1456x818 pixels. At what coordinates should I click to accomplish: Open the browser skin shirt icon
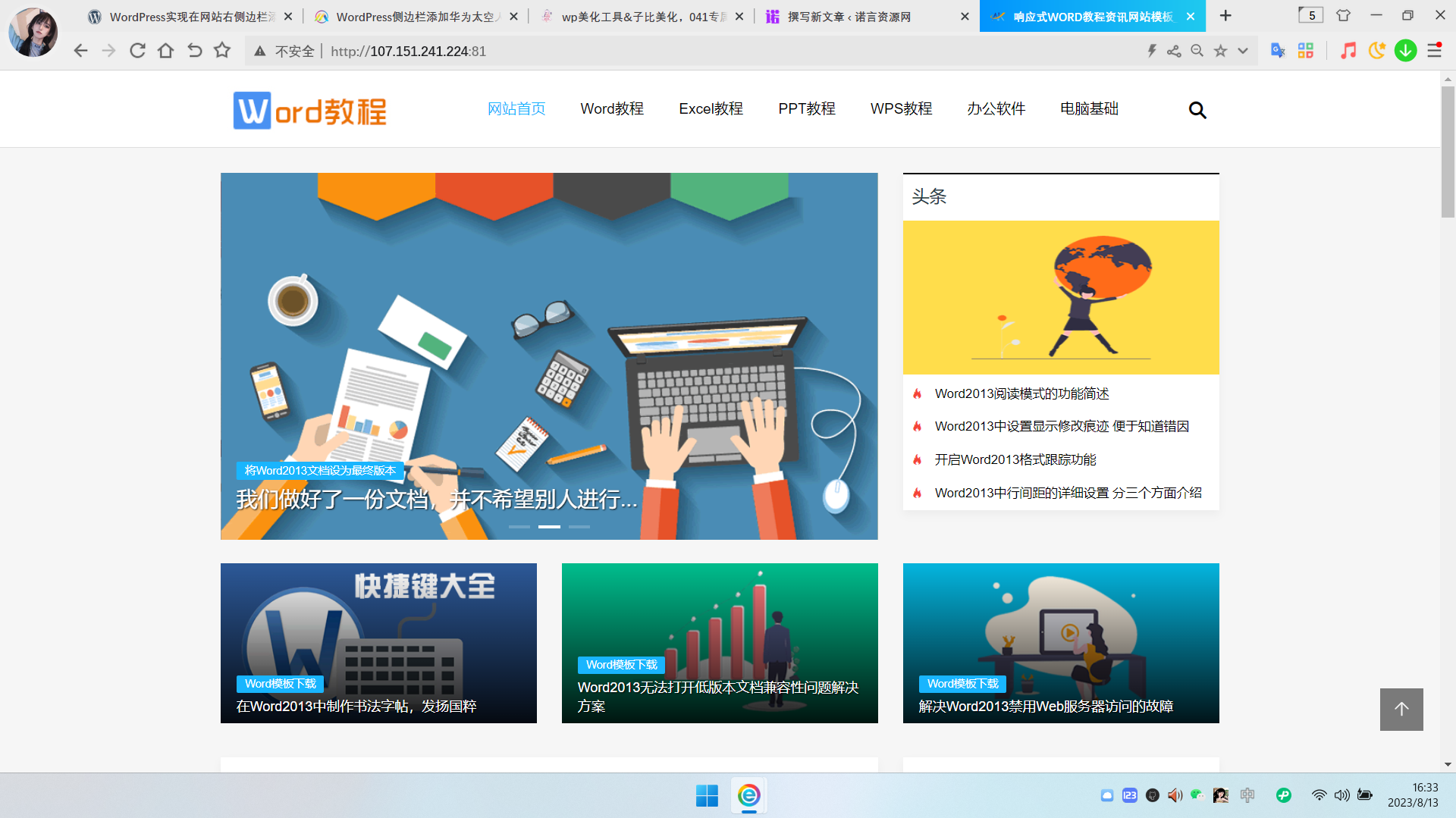coord(1343,15)
